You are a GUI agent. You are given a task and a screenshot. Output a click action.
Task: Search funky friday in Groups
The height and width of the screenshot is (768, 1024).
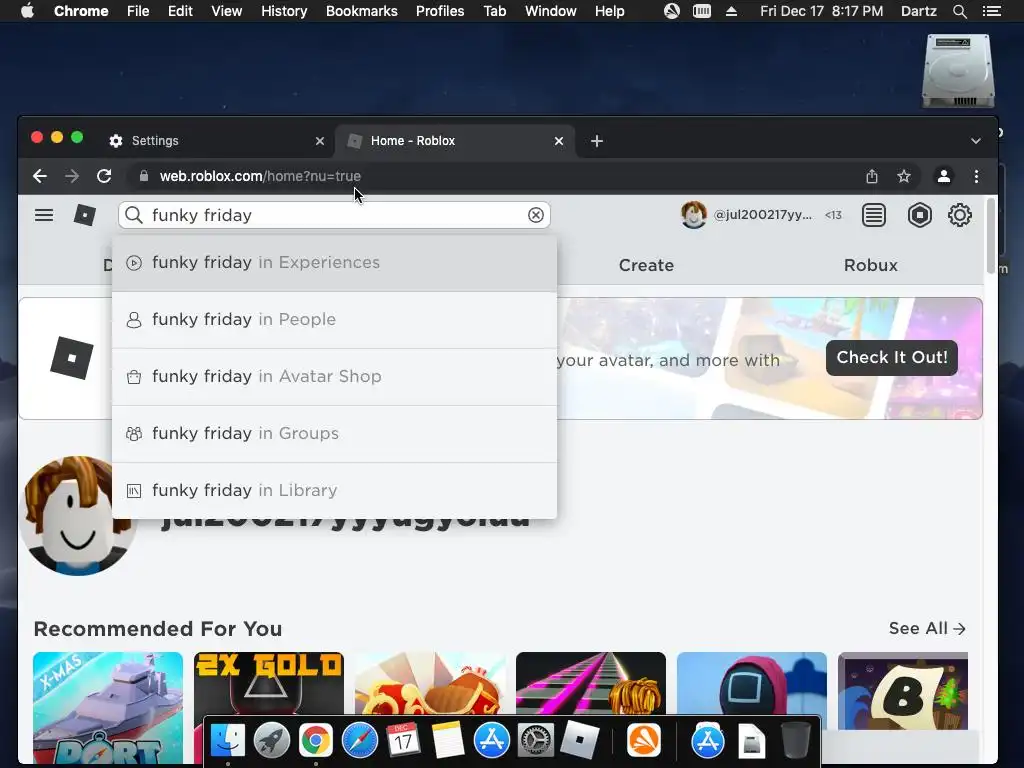pyautogui.click(x=334, y=434)
